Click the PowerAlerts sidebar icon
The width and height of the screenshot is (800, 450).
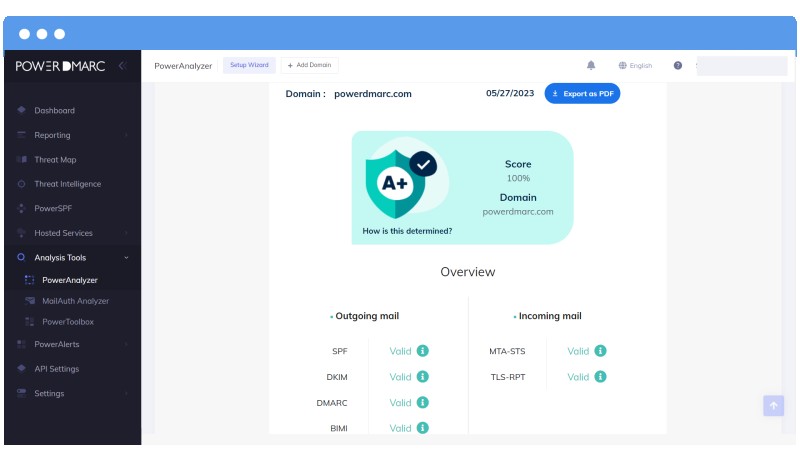(x=21, y=344)
